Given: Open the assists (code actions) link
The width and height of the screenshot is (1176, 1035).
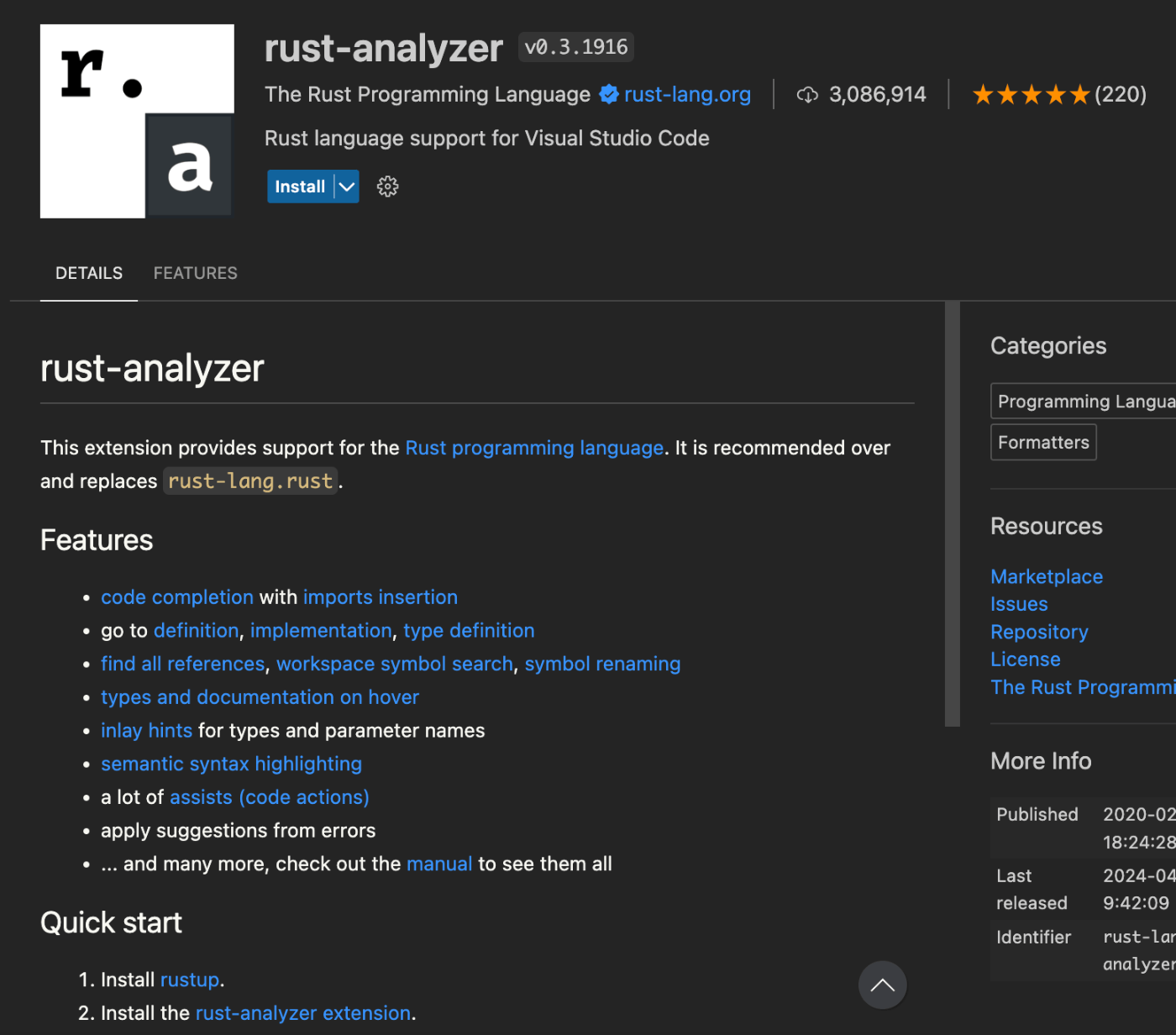Looking at the screenshot, I should tap(270, 797).
